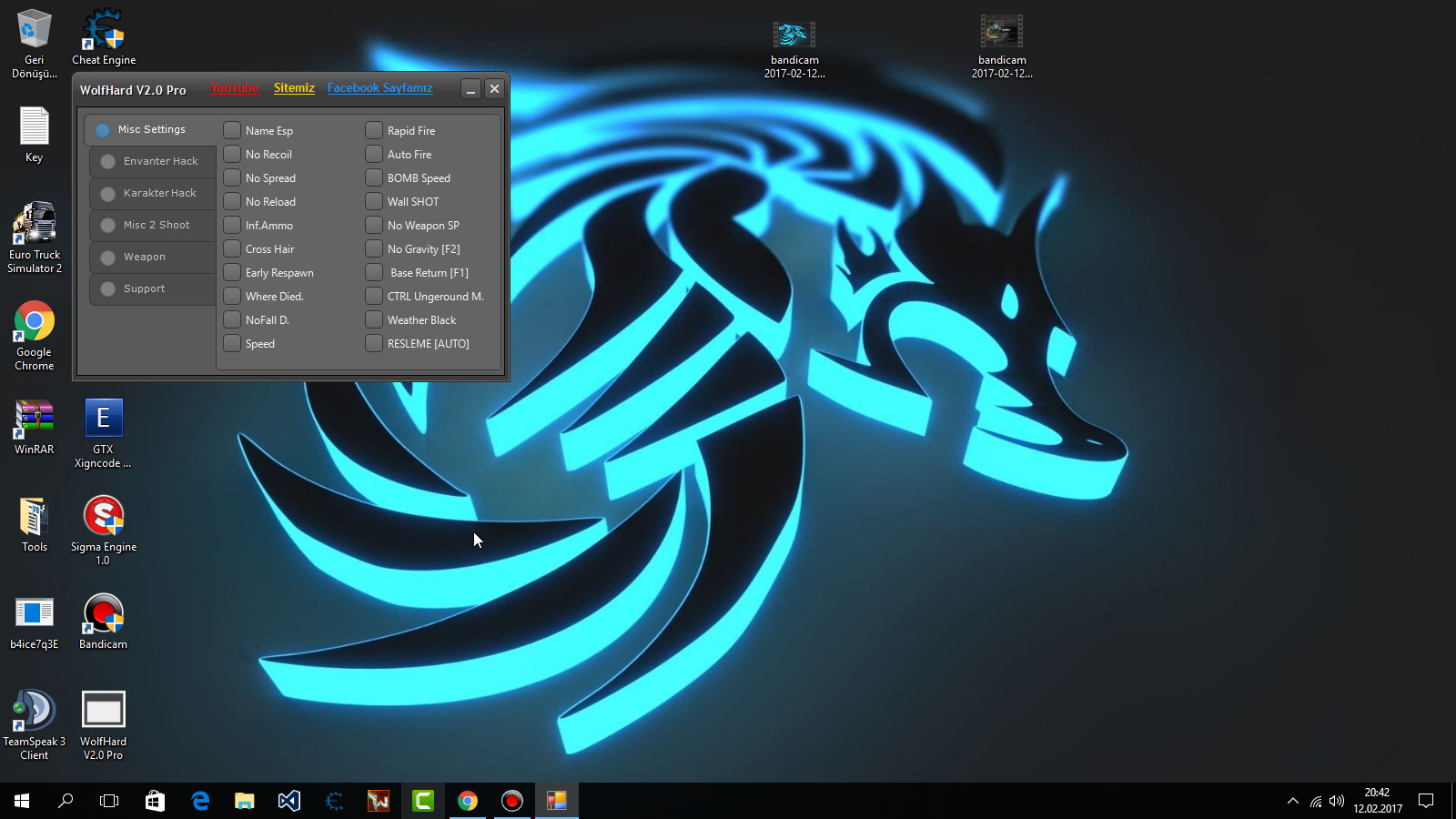Enable CTRL Ungeround M. checkbox

tap(374, 296)
